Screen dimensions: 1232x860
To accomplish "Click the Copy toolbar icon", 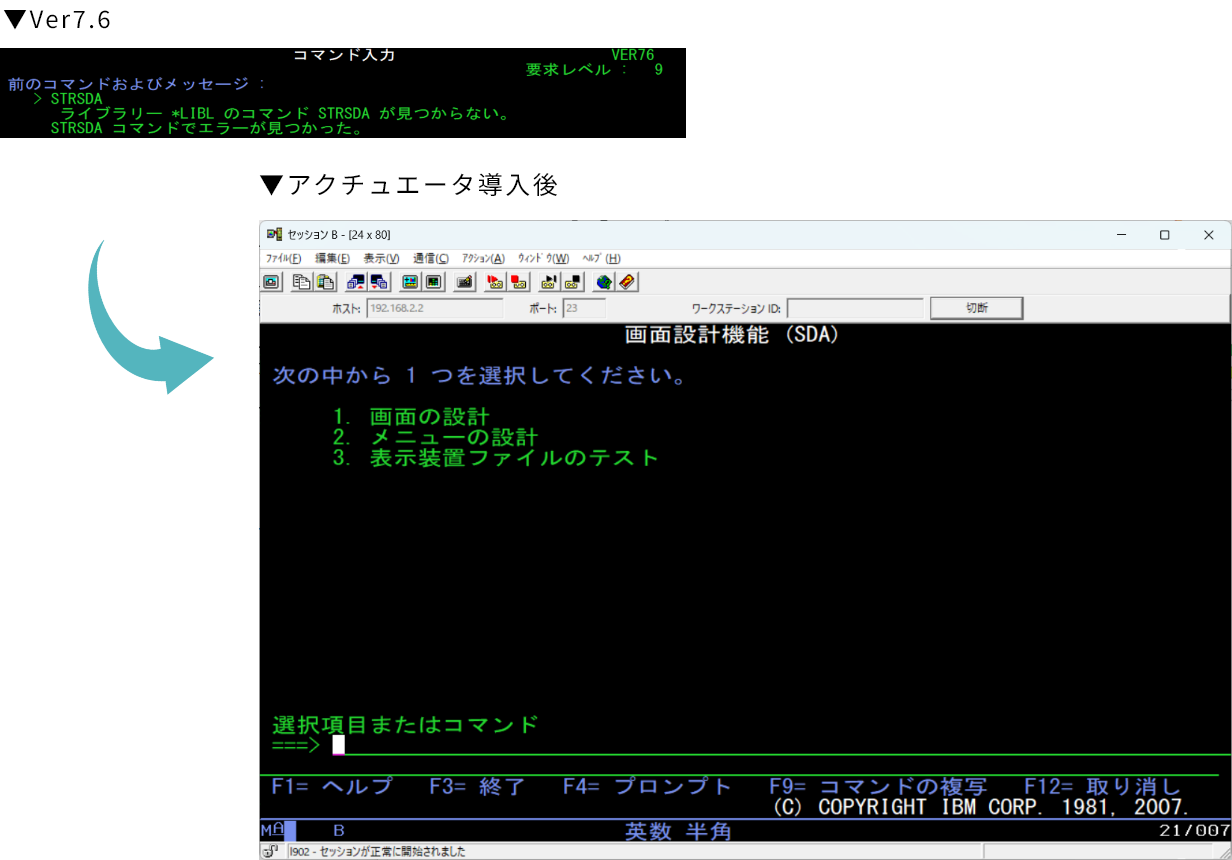I will [301, 282].
